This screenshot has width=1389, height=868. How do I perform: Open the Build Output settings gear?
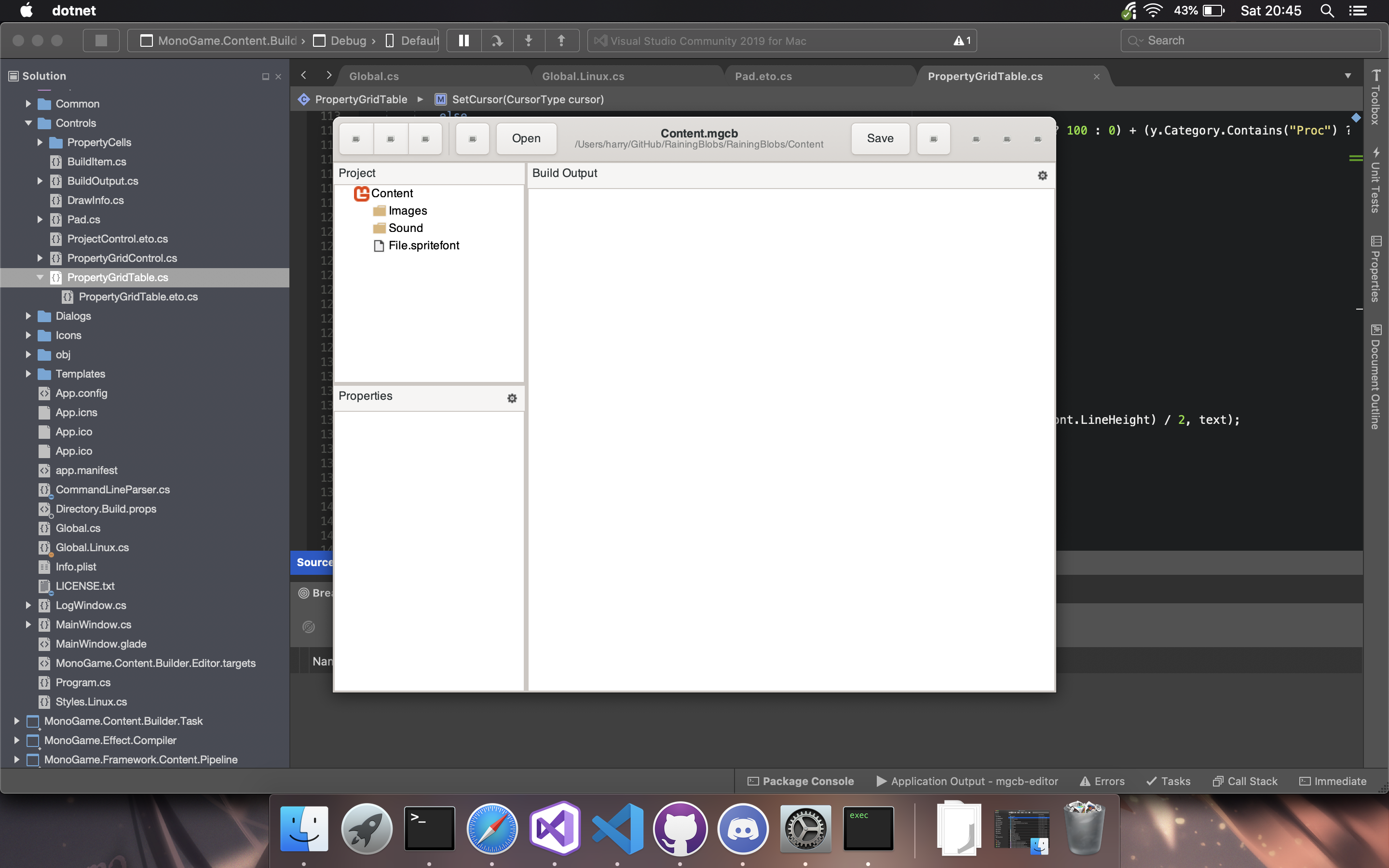(x=1042, y=176)
